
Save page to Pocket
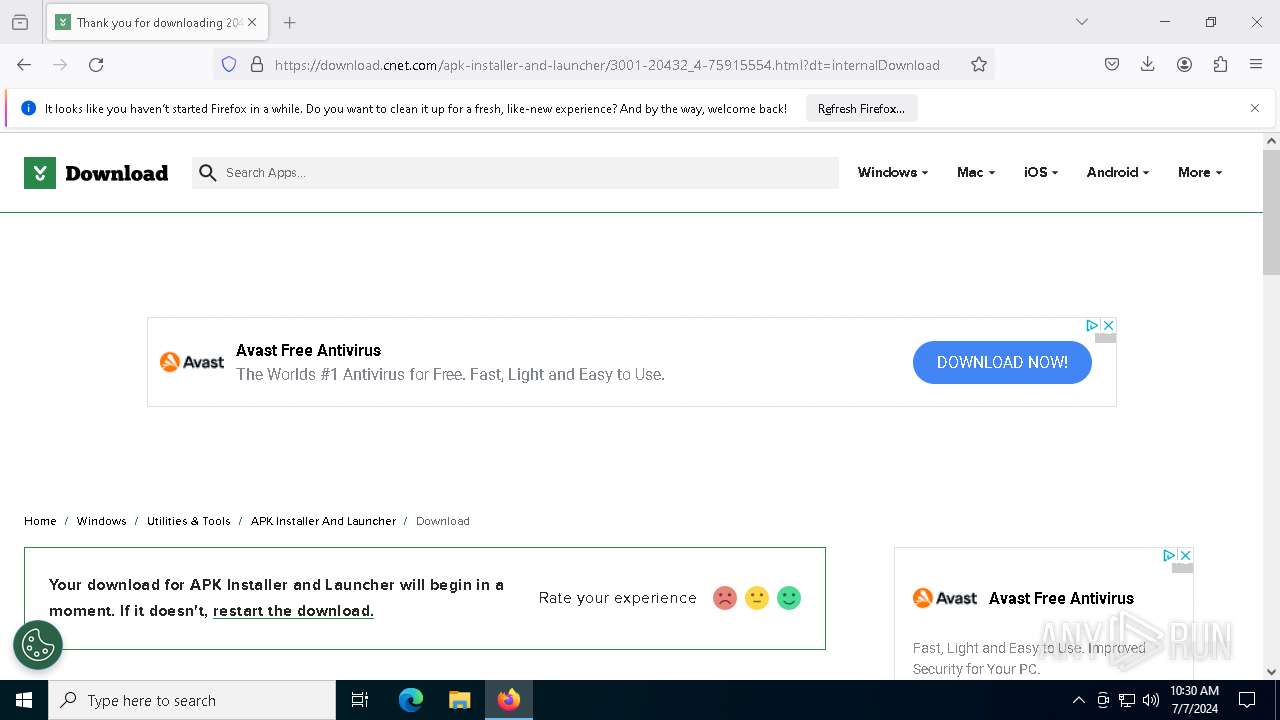pyautogui.click(x=1112, y=64)
